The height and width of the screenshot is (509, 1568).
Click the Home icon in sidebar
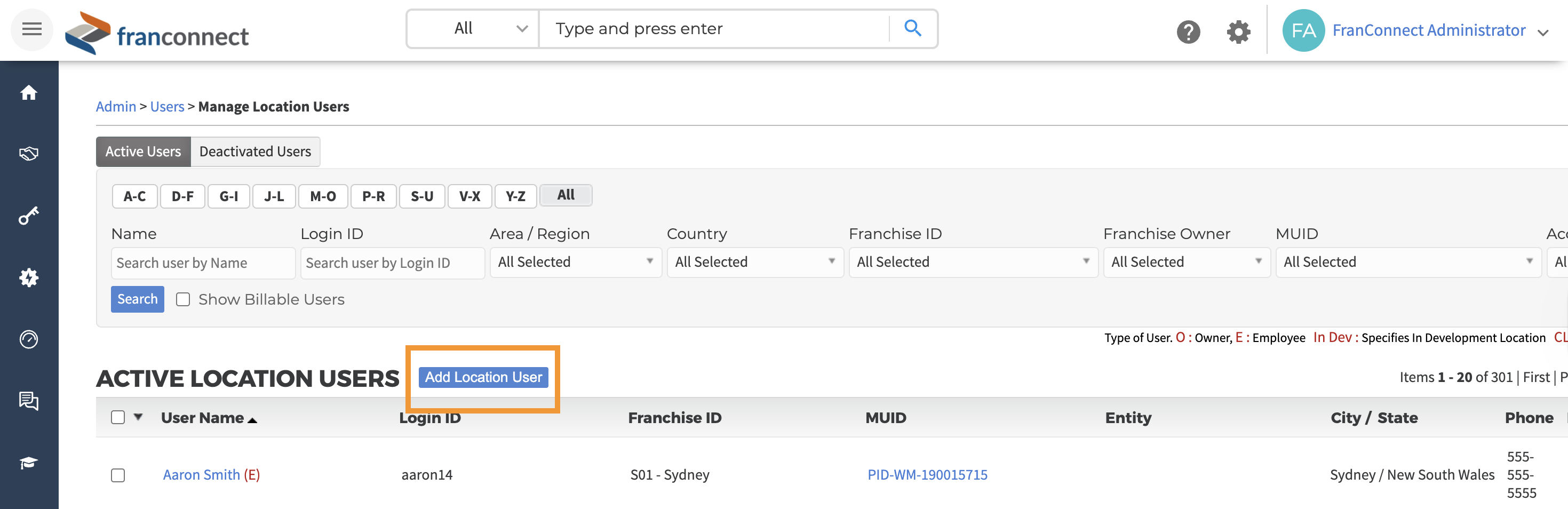pyautogui.click(x=29, y=92)
